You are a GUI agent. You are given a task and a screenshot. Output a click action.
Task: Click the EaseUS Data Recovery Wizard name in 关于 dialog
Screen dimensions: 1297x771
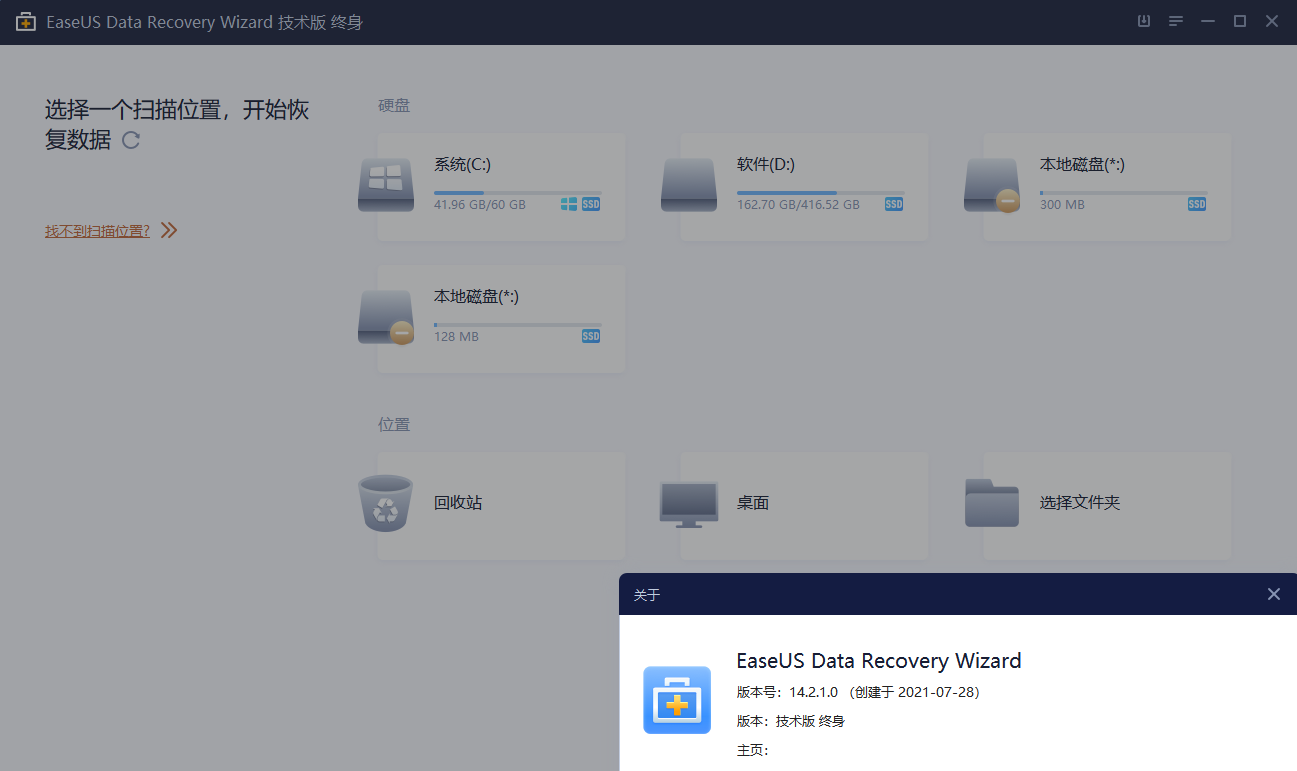pos(879,661)
